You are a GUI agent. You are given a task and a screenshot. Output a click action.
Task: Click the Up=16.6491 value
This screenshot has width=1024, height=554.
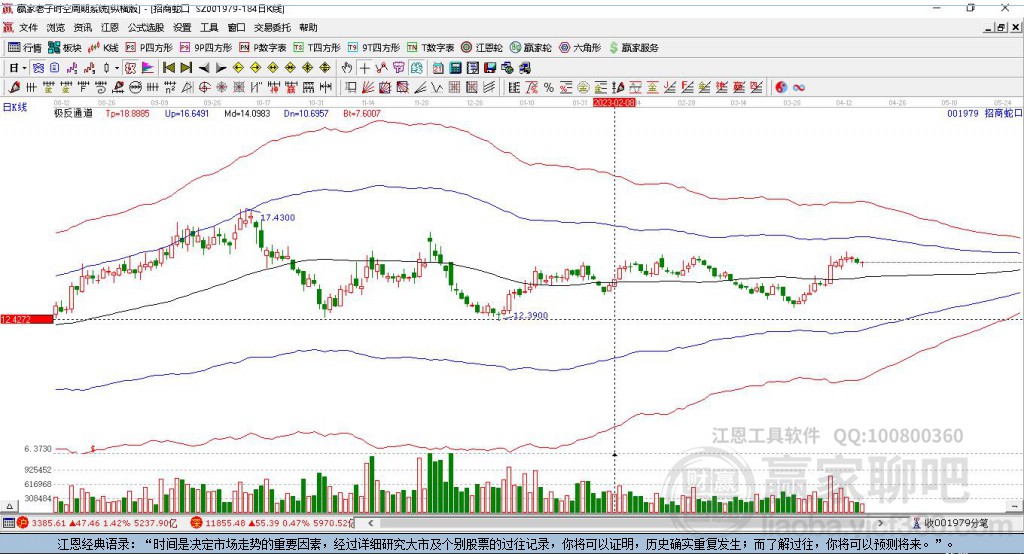coord(187,113)
